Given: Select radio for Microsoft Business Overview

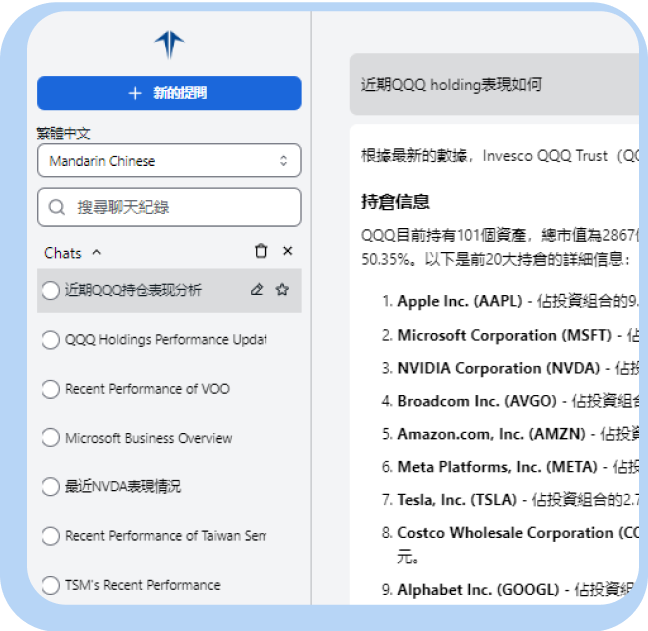Looking at the screenshot, I should [50, 438].
